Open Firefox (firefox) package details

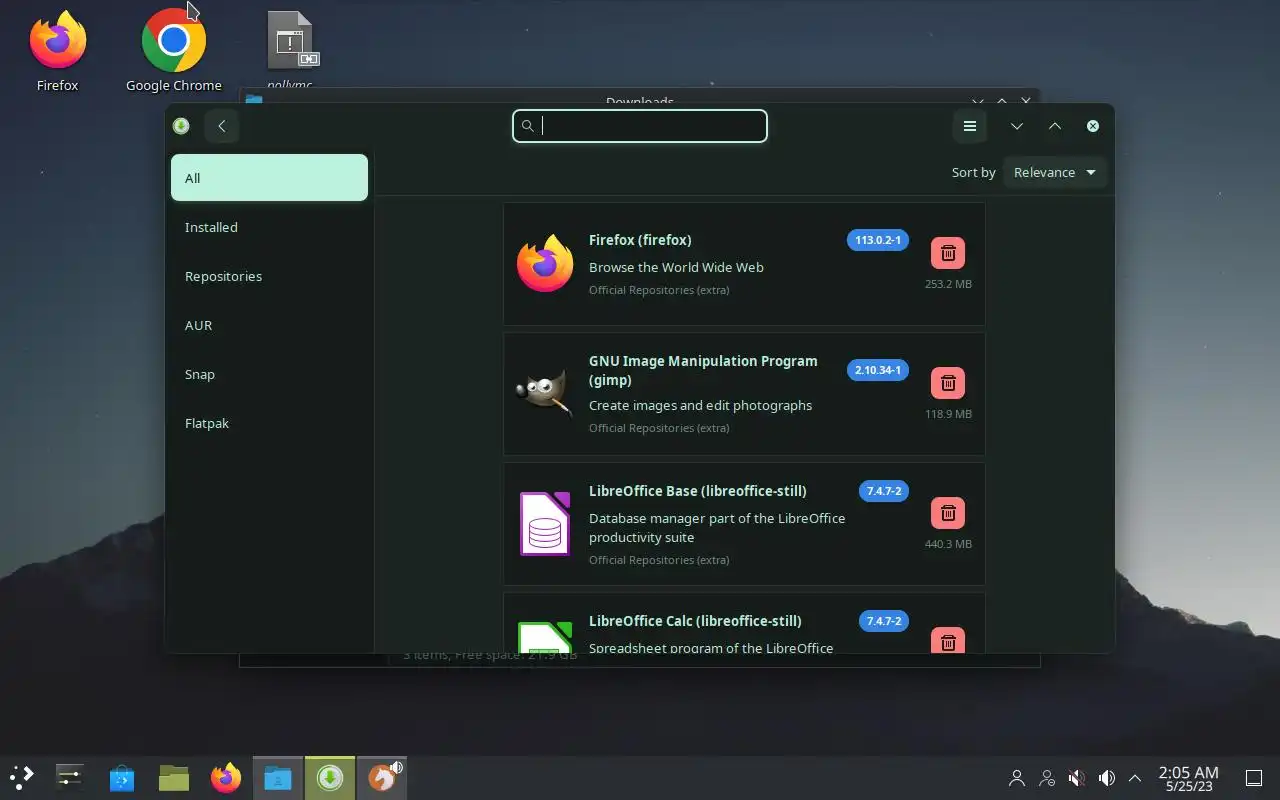[x=744, y=263]
